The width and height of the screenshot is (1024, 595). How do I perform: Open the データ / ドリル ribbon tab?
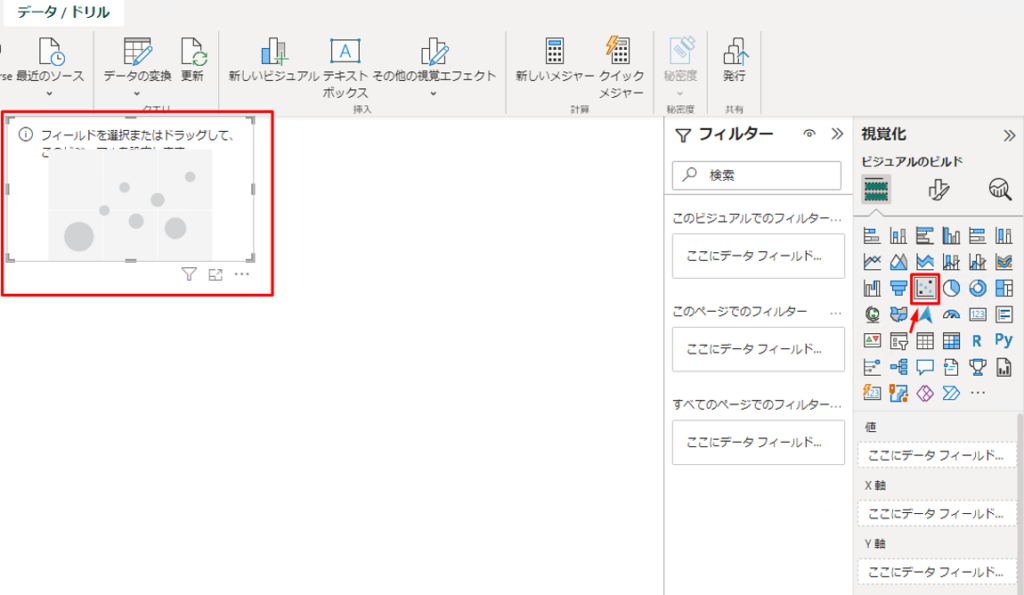tap(64, 13)
